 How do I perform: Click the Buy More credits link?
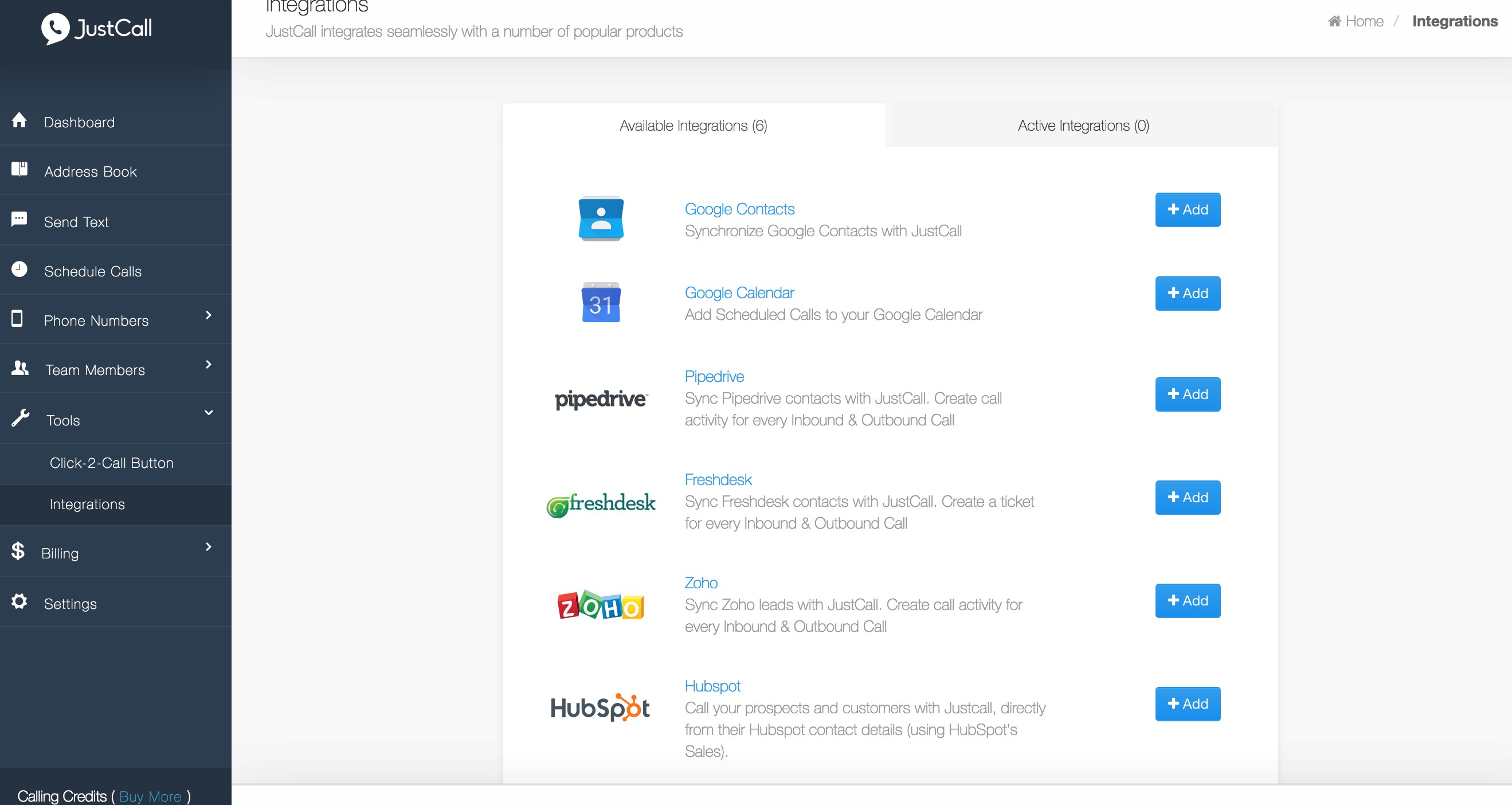(x=150, y=796)
